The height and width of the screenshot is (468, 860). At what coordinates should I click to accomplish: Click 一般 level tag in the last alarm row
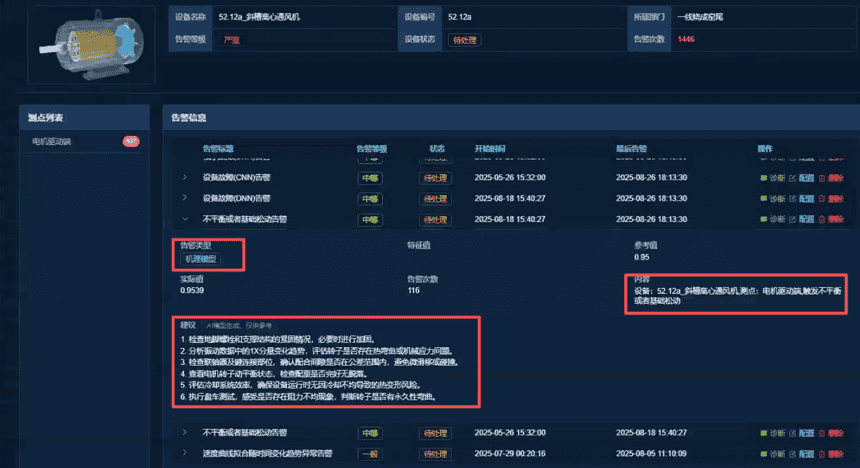coord(369,454)
